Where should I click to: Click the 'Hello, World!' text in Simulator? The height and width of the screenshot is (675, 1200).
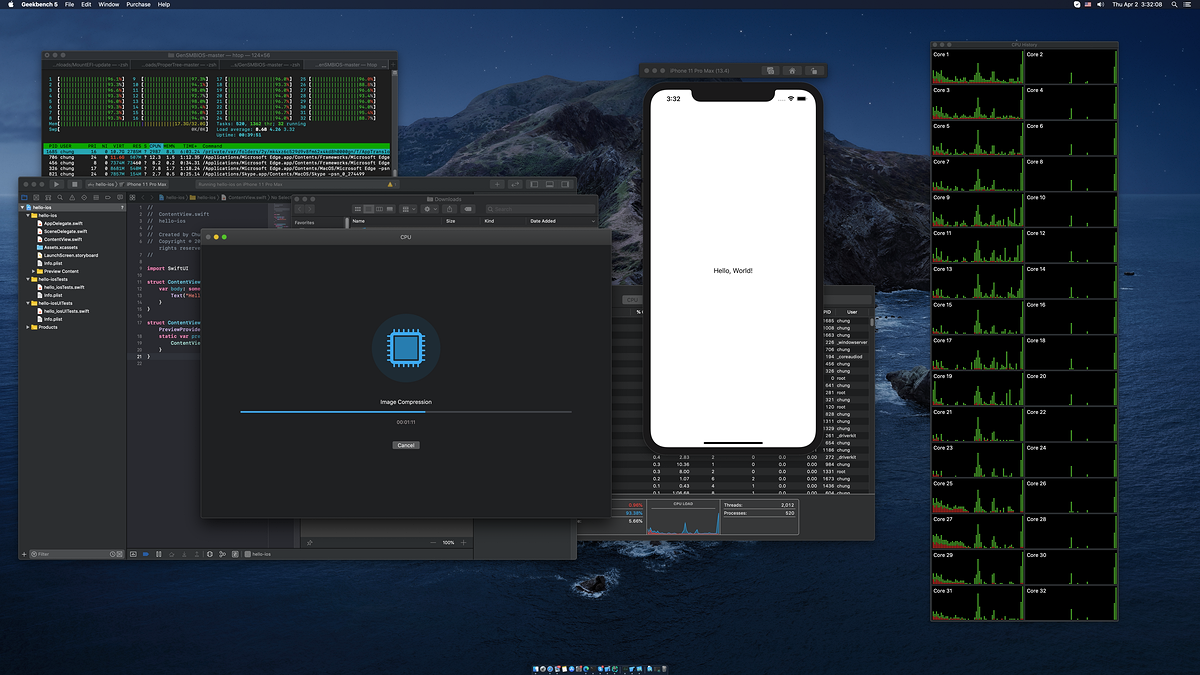tap(733, 270)
